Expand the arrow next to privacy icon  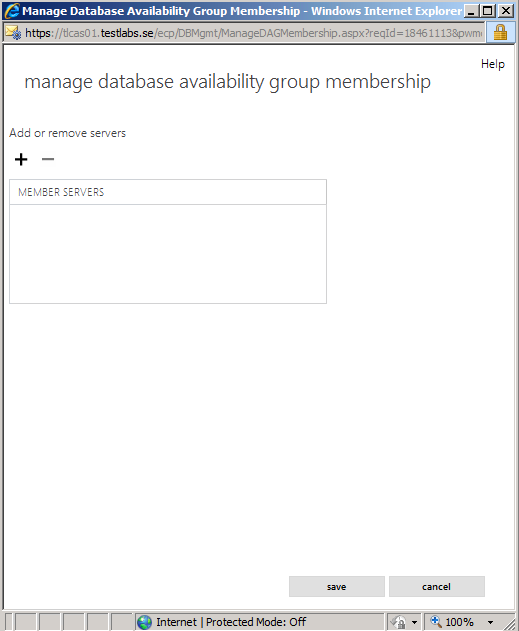(x=414, y=623)
